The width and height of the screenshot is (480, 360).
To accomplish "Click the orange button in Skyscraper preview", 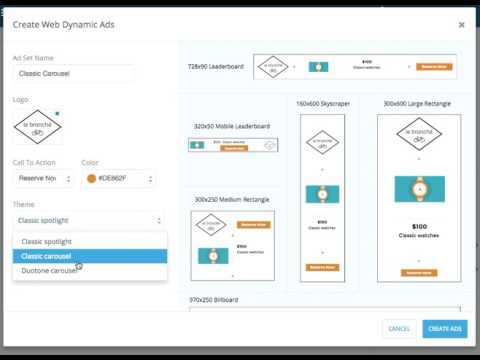I will tap(322, 267).
